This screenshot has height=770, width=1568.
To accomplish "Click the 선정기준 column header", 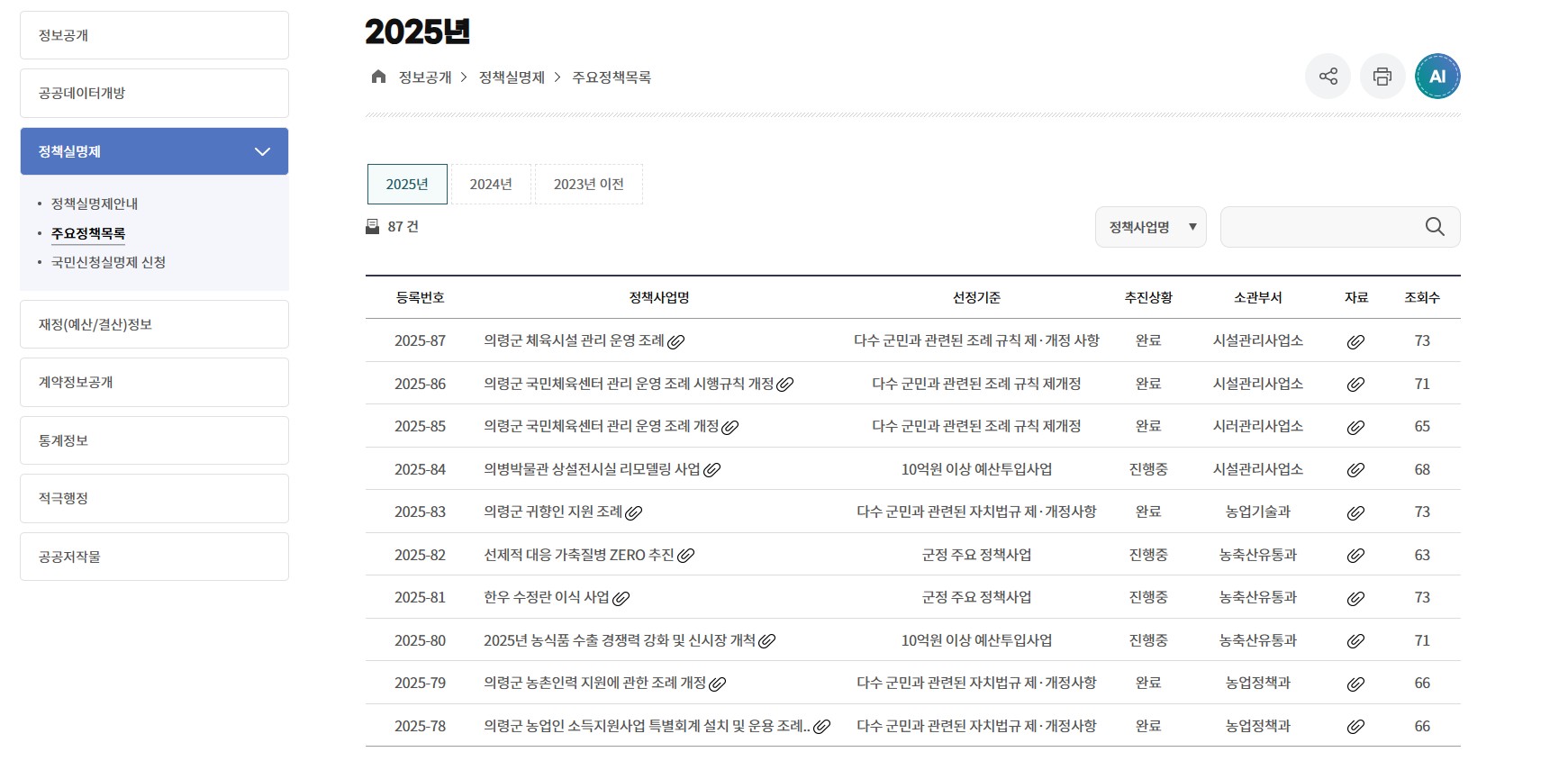I will [976, 297].
